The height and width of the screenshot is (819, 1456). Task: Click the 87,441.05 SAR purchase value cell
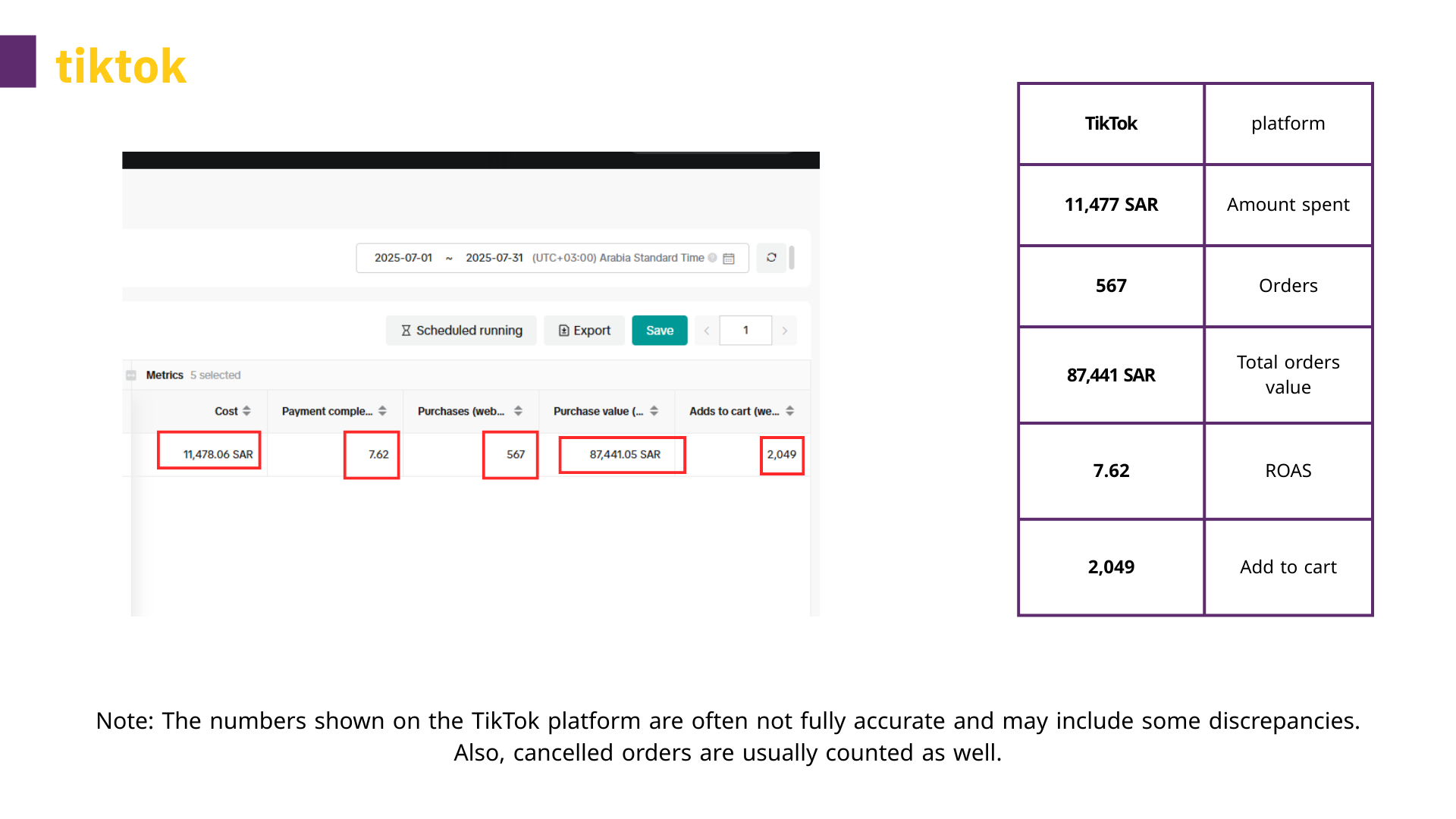click(x=625, y=454)
